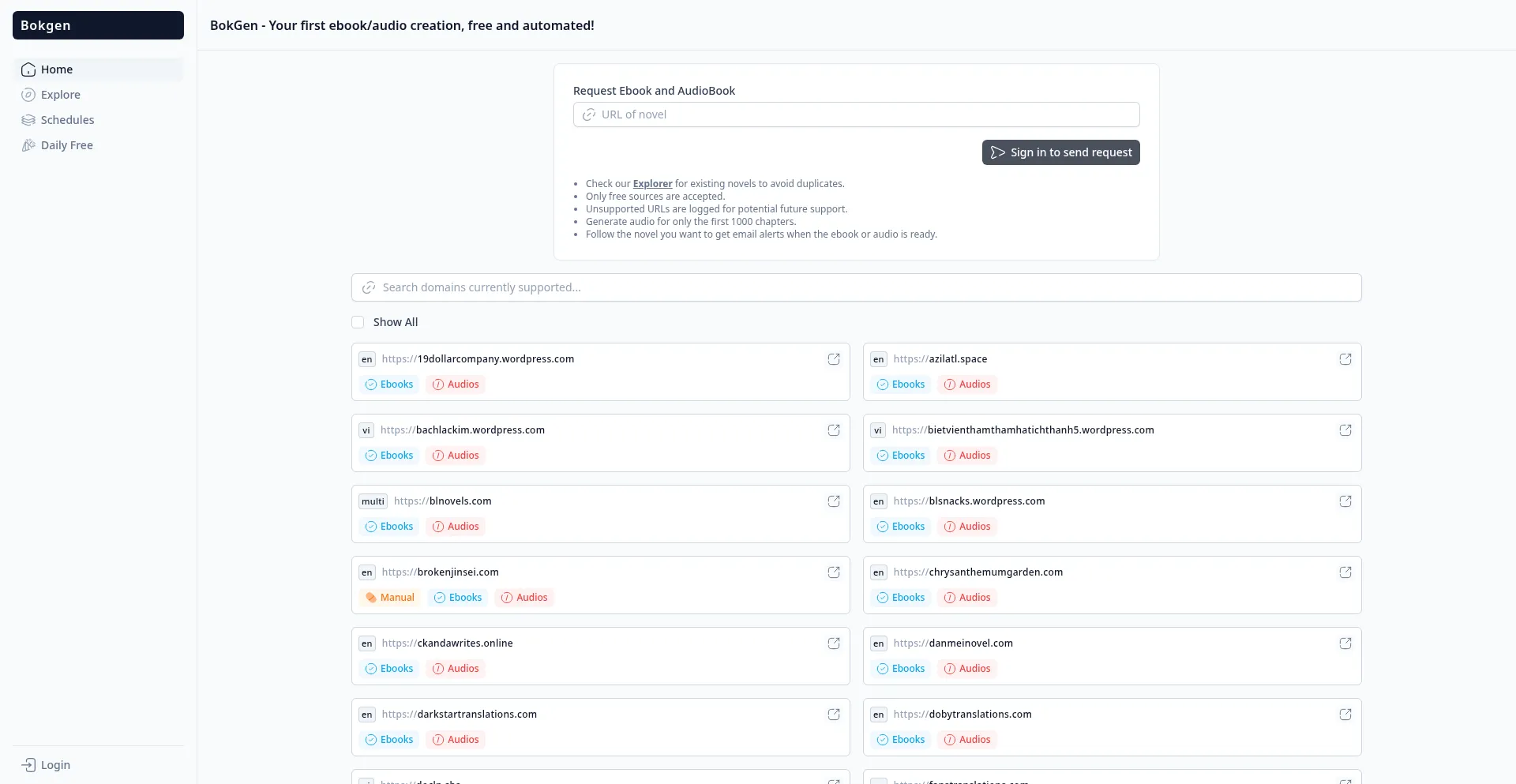Open external link icon for azilatl.space
This screenshot has width=1516, height=784.
click(x=1345, y=359)
